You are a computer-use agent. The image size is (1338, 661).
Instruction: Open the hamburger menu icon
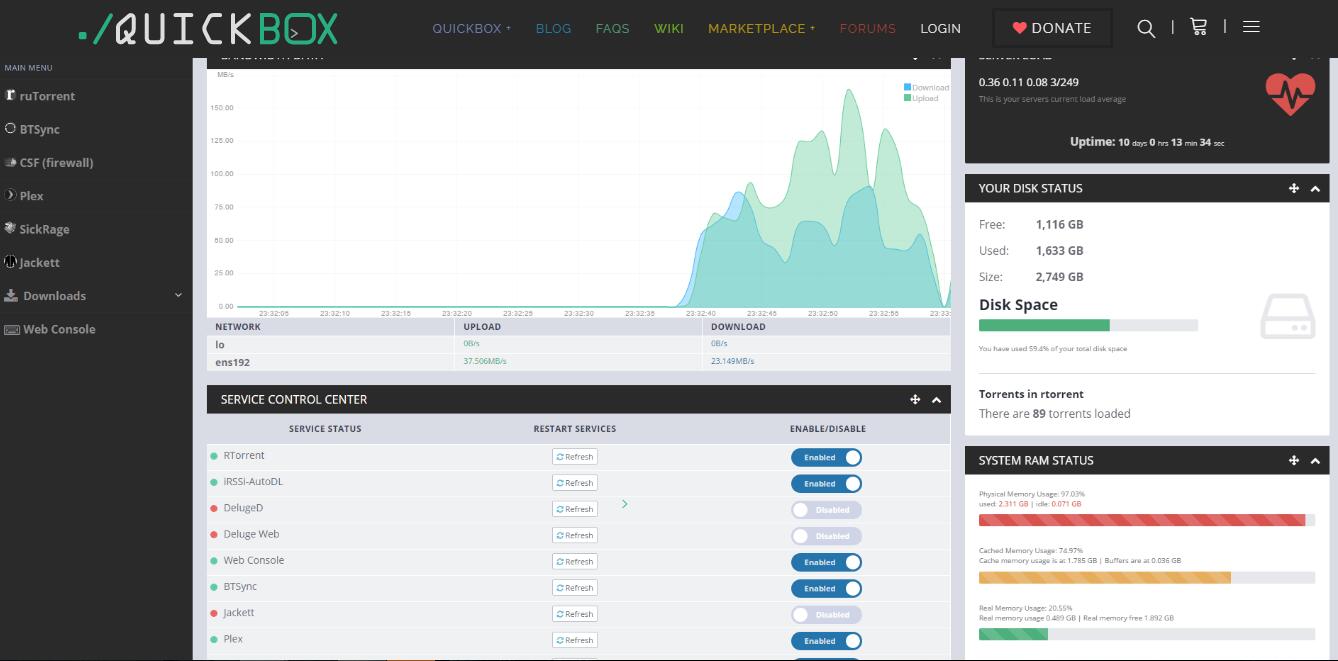pyautogui.click(x=1251, y=27)
